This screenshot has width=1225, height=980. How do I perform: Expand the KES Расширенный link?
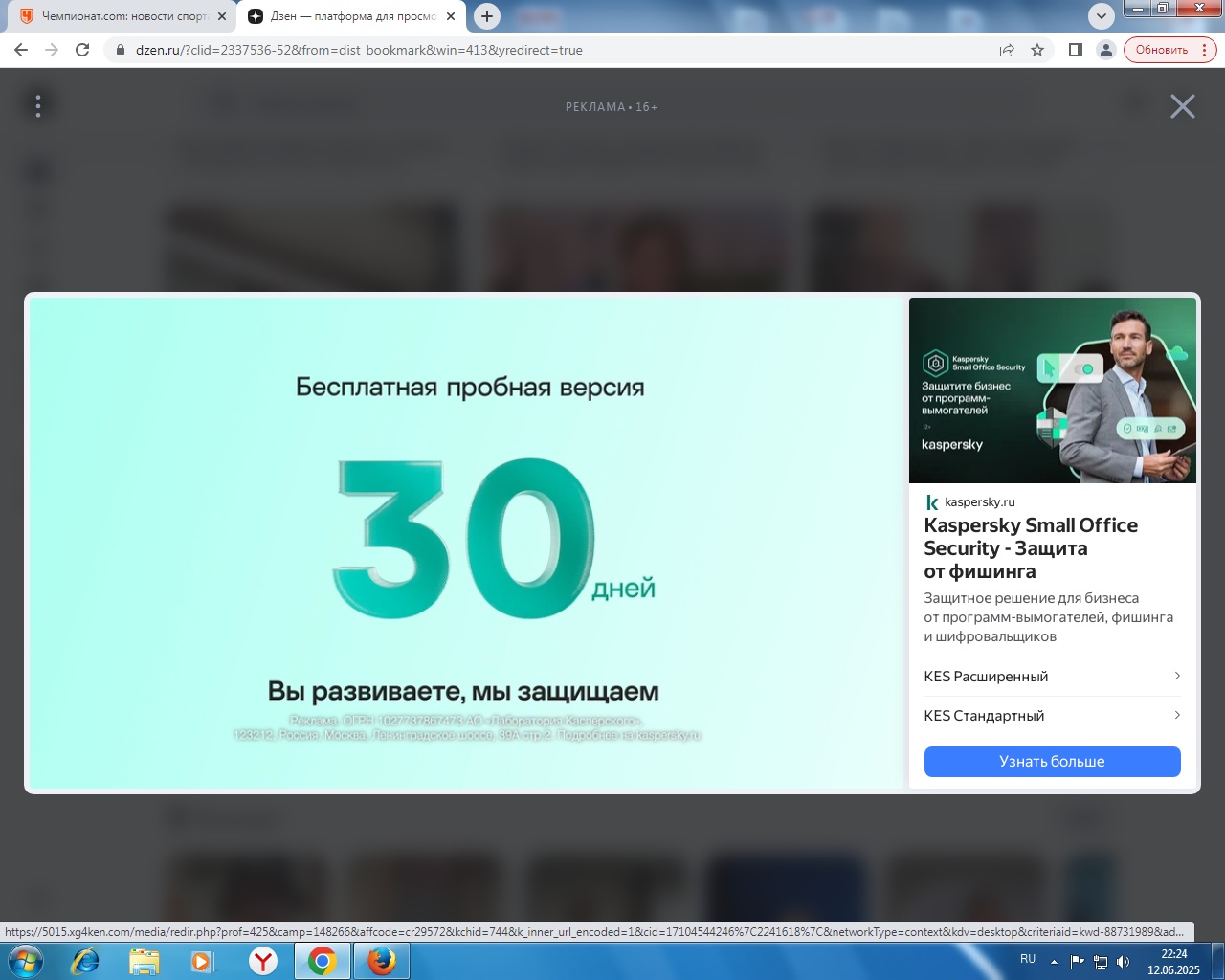[1052, 677]
